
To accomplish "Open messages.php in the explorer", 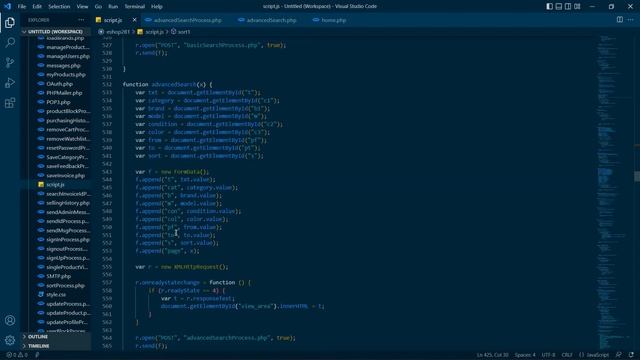I will pyautogui.click(x=63, y=65).
